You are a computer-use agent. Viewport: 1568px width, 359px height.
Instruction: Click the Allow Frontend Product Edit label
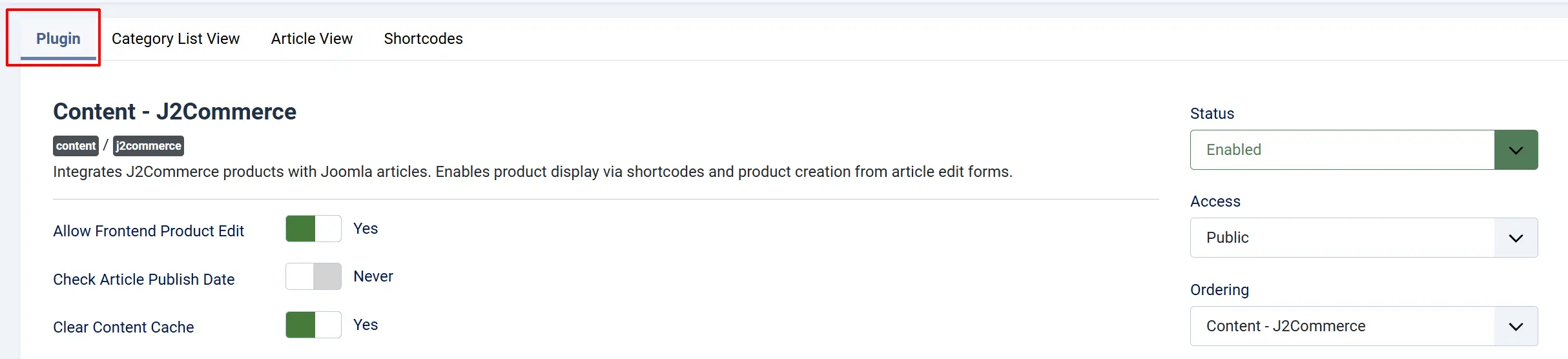(149, 231)
